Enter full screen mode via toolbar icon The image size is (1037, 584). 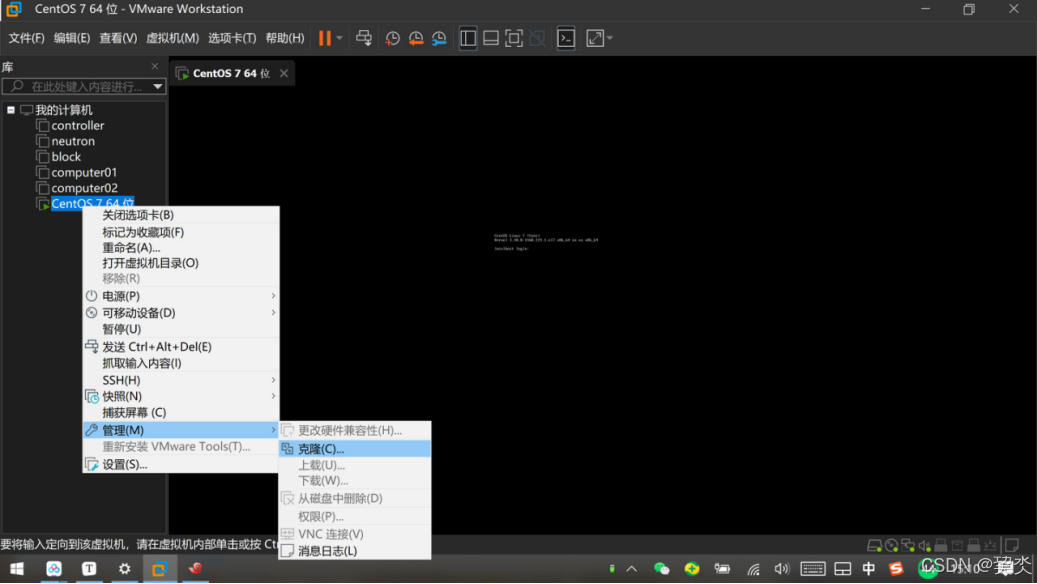pos(514,38)
